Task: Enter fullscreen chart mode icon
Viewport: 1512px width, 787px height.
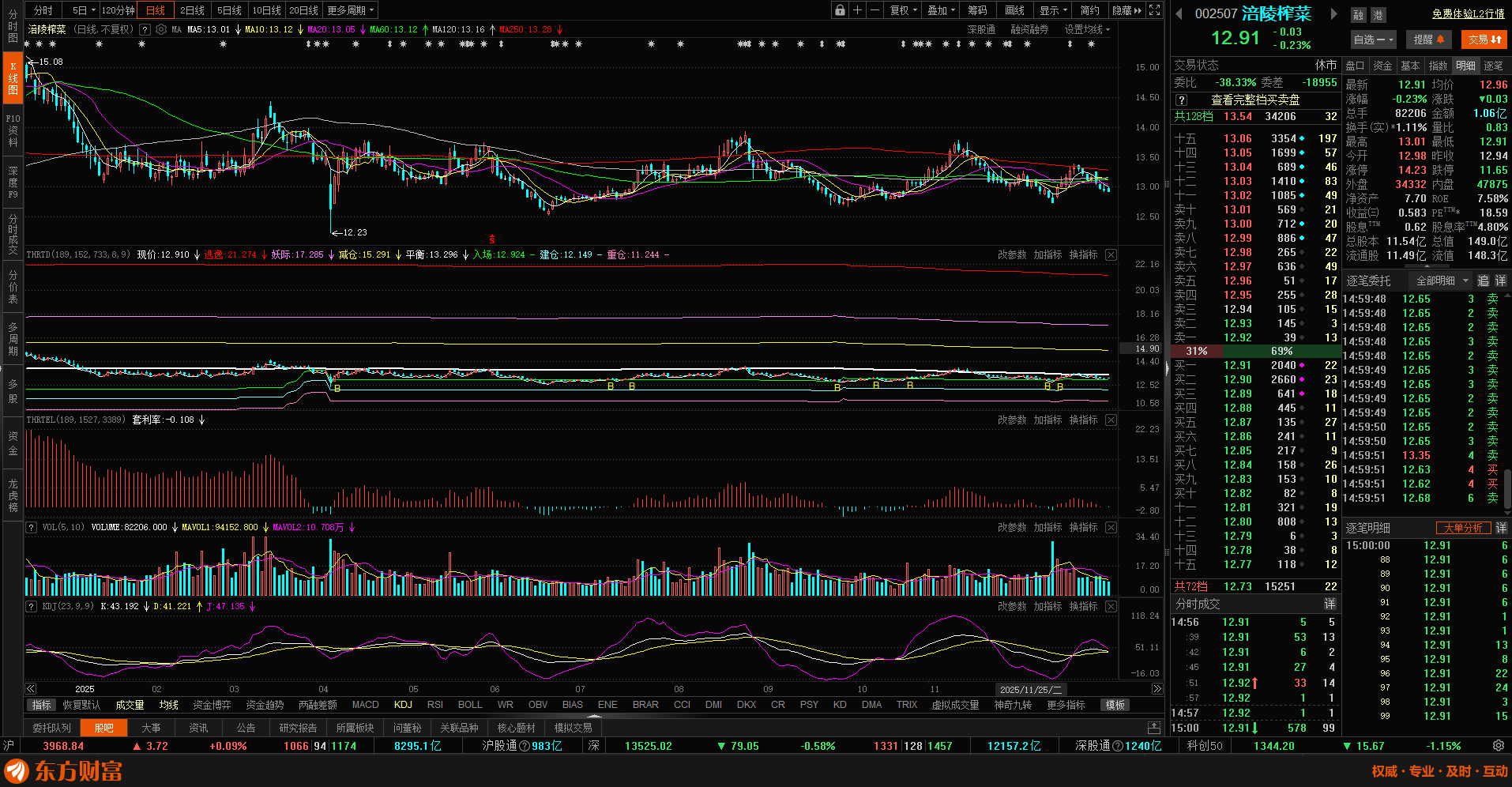Action: pyautogui.click(x=1154, y=10)
